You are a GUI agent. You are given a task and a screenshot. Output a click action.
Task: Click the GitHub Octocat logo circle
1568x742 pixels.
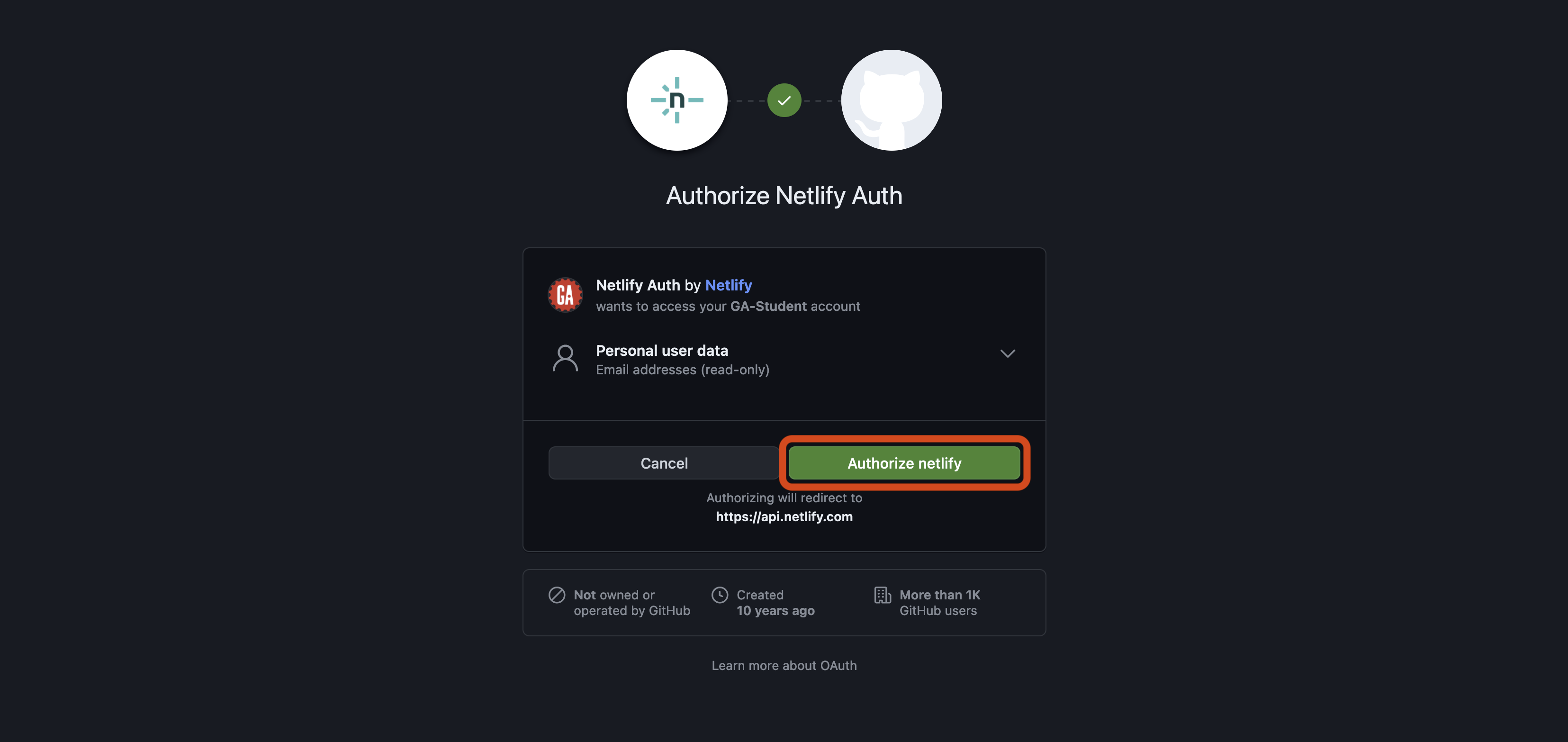[x=891, y=100]
